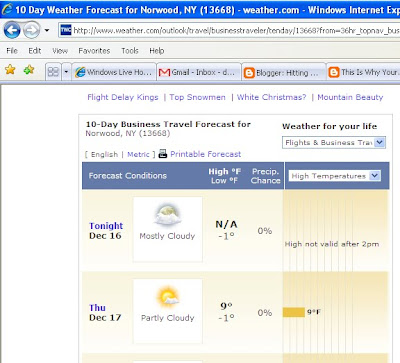Switch to the This Is Why Your tab
Image resolution: width=400 pixels, height=363 pixels.
click(364, 72)
